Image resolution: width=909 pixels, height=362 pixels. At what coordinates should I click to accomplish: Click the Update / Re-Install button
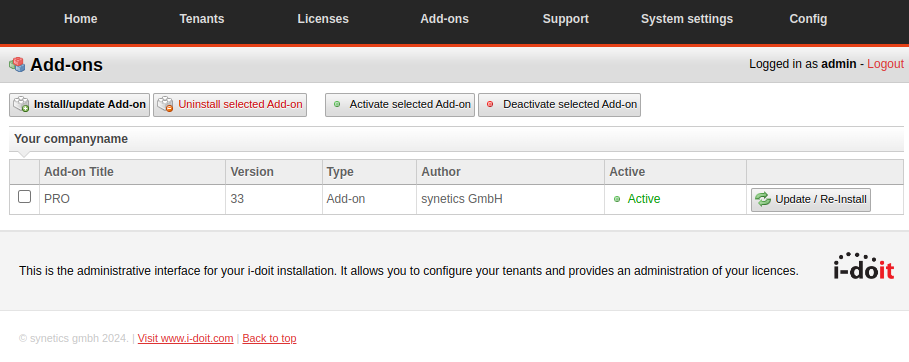[811, 200]
